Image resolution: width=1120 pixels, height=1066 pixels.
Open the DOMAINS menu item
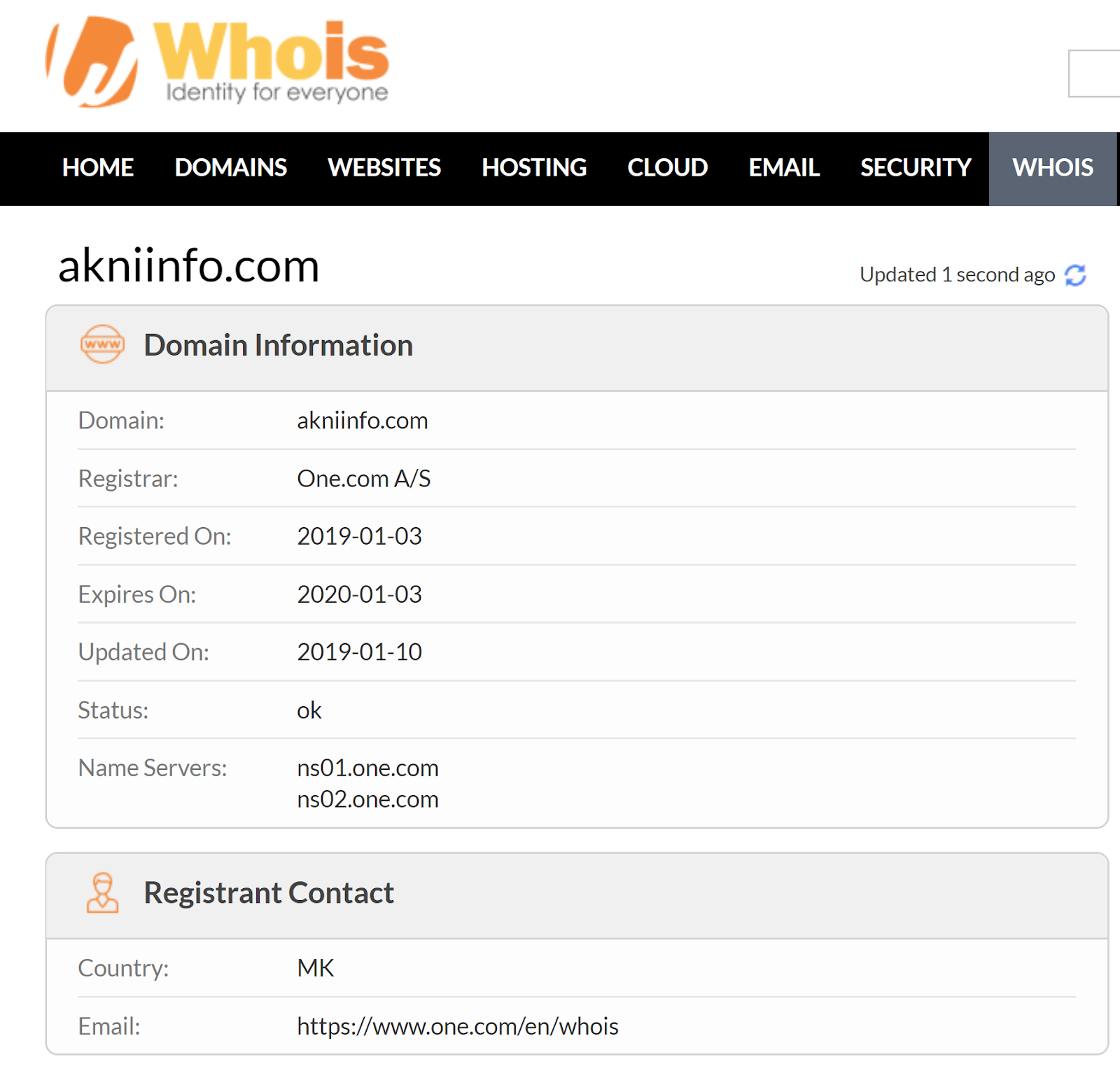[231, 168]
